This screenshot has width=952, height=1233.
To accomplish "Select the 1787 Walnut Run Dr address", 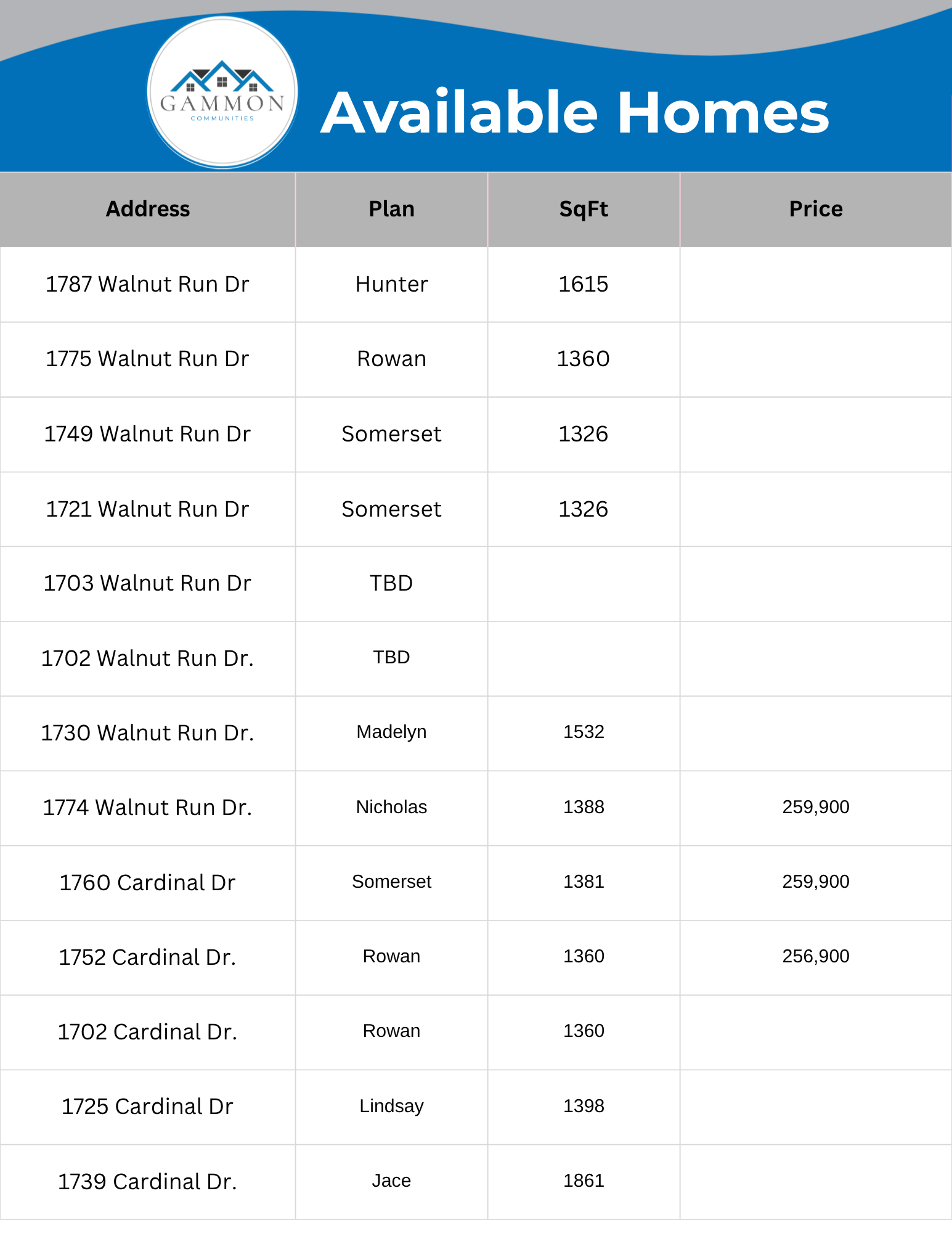I will (x=147, y=284).
